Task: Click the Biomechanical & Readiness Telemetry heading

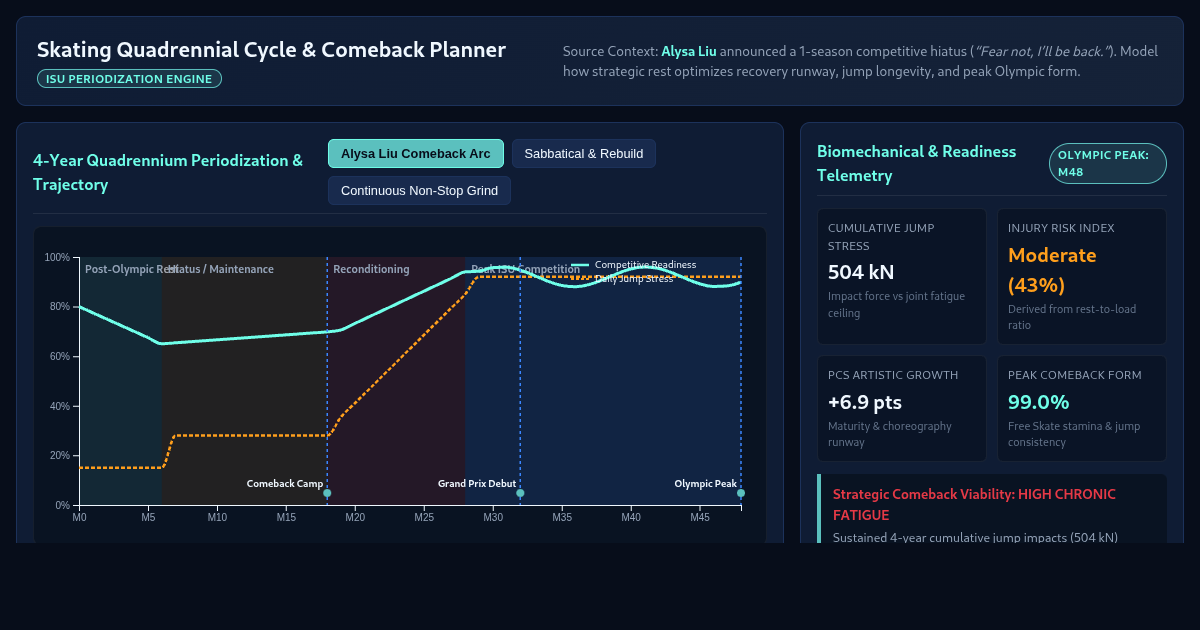Action: (x=917, y=164)
